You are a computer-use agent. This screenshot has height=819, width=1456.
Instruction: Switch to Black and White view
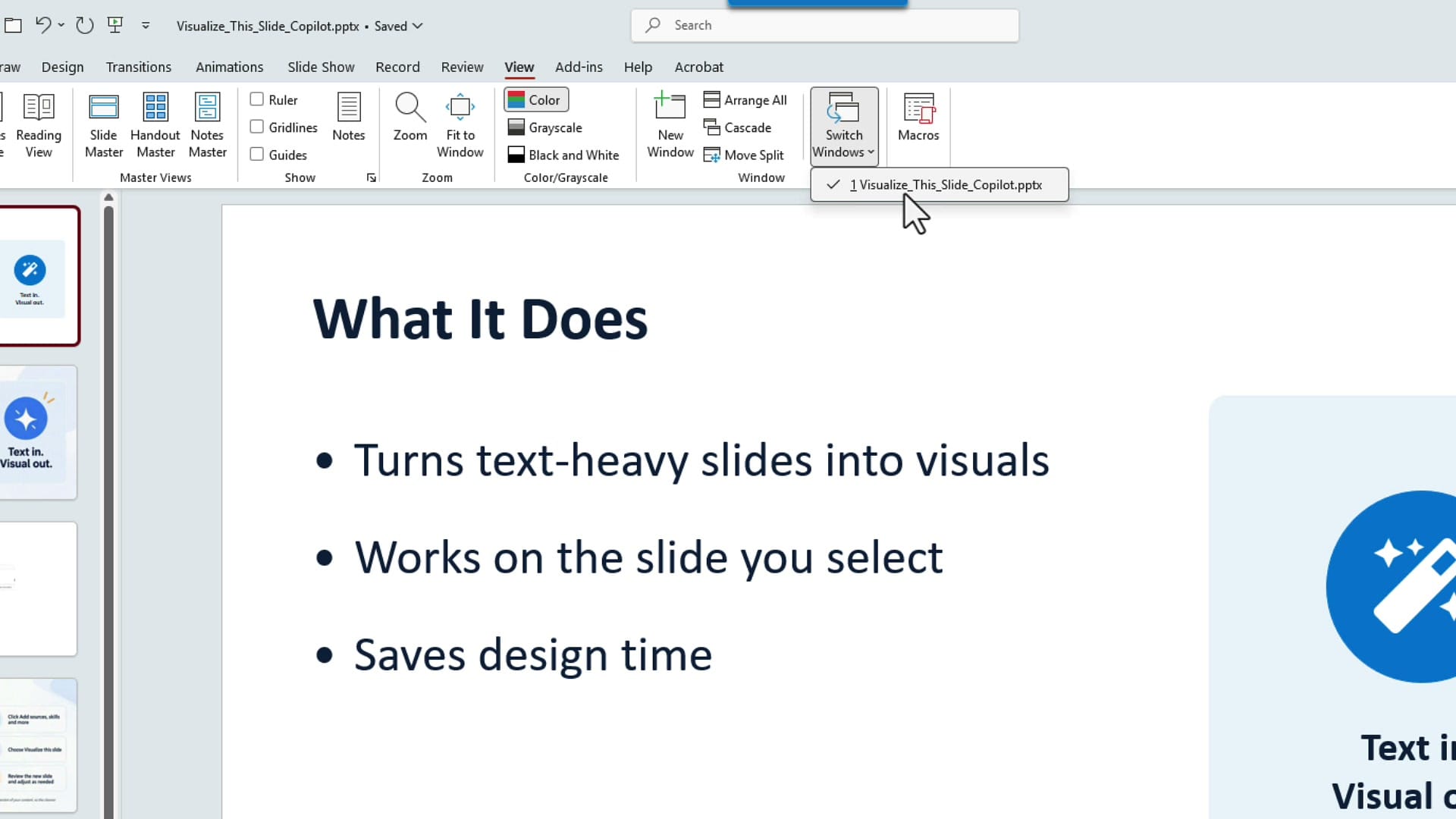pos(563,155)
